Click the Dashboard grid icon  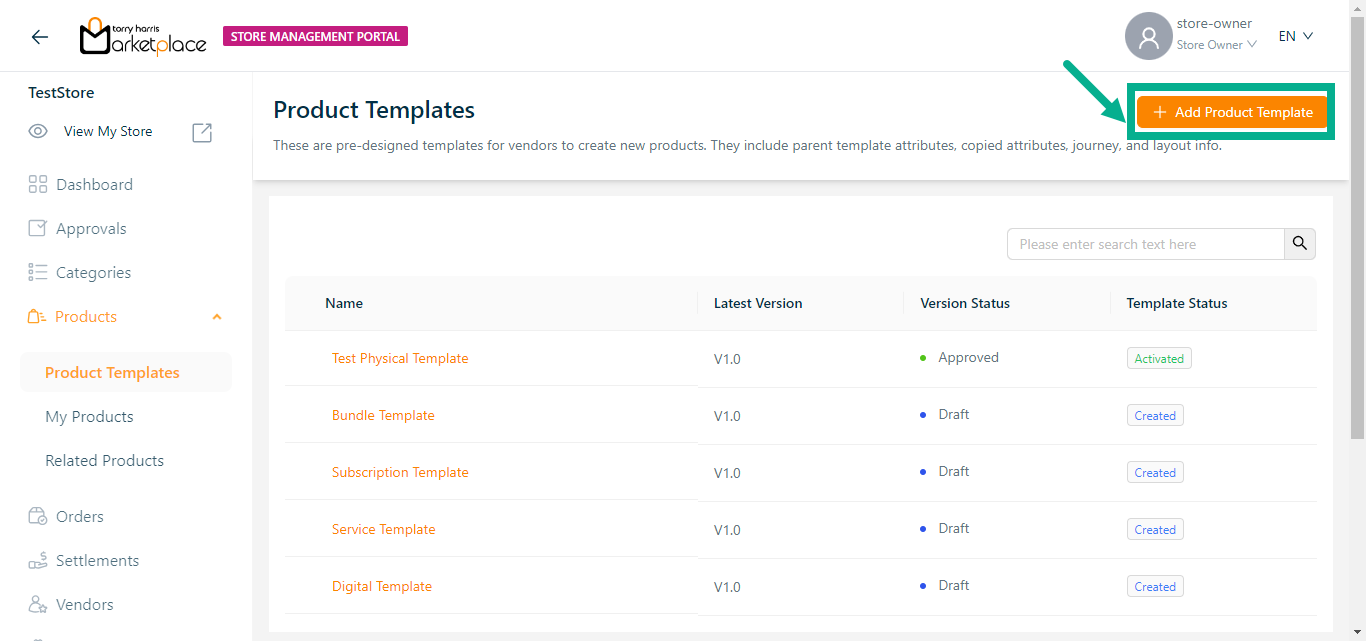coord(38,184)
